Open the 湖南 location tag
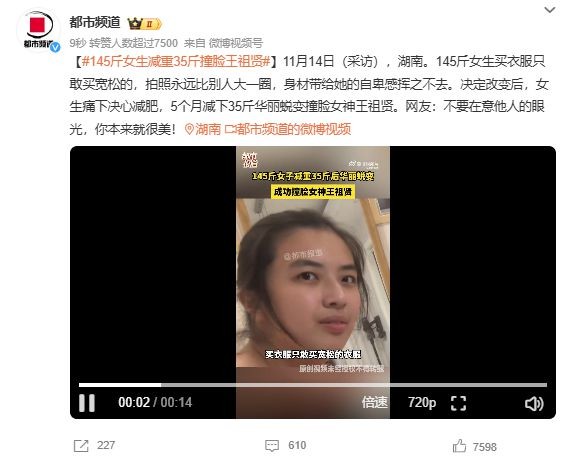 (x=202, y=129)
